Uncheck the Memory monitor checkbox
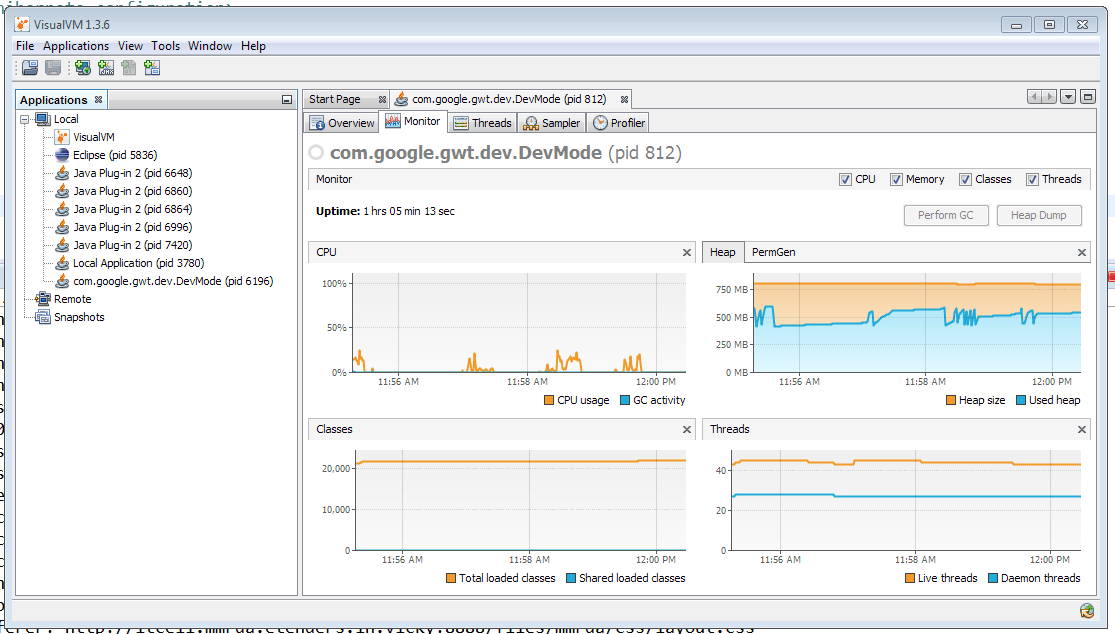Viewport: 1115px width, 634px height. 896,180
